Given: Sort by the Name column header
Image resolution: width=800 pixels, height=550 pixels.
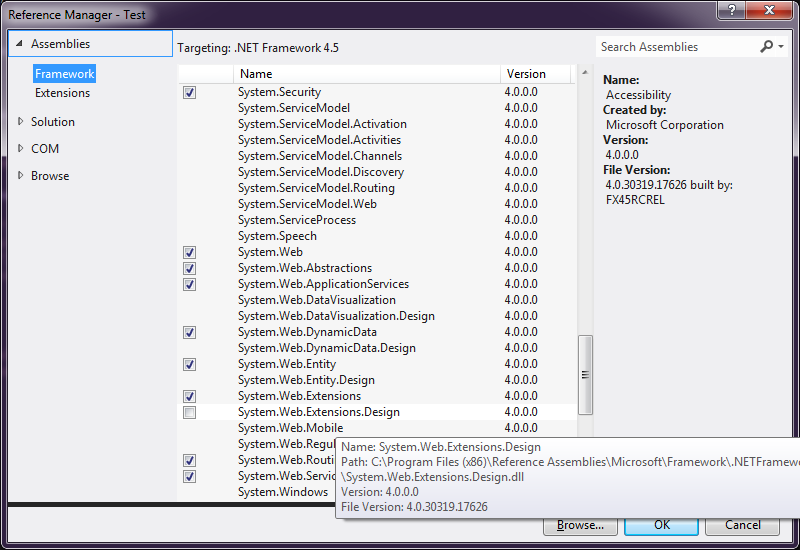Looking at the screenshot, I should click(x=367, y=74).
